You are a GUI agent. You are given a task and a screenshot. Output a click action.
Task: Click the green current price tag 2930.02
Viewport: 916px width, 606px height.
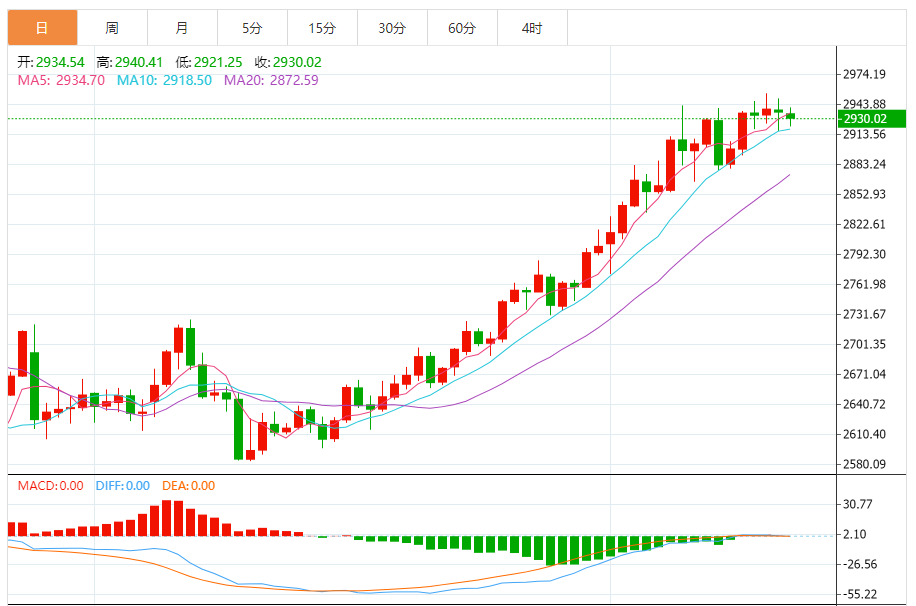tap(872, 119)
